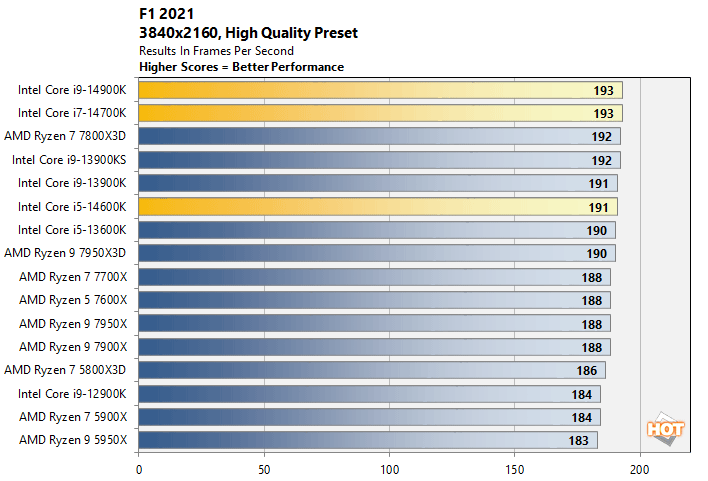Click the 184 value on the Ryzen 7 5900X bar

(582, 418)
